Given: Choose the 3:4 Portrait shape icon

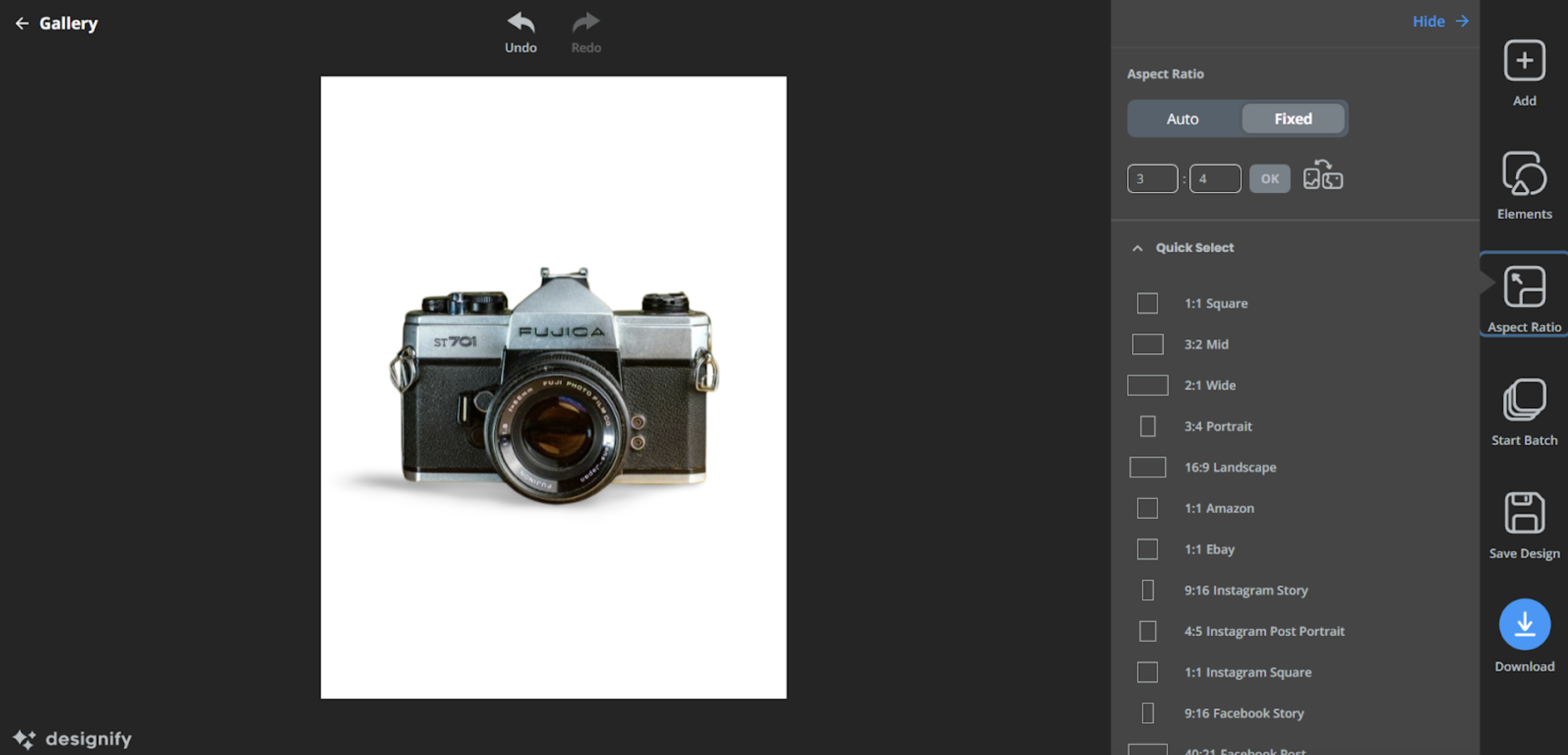Looking at the screenshot, I should point(1147,426).
